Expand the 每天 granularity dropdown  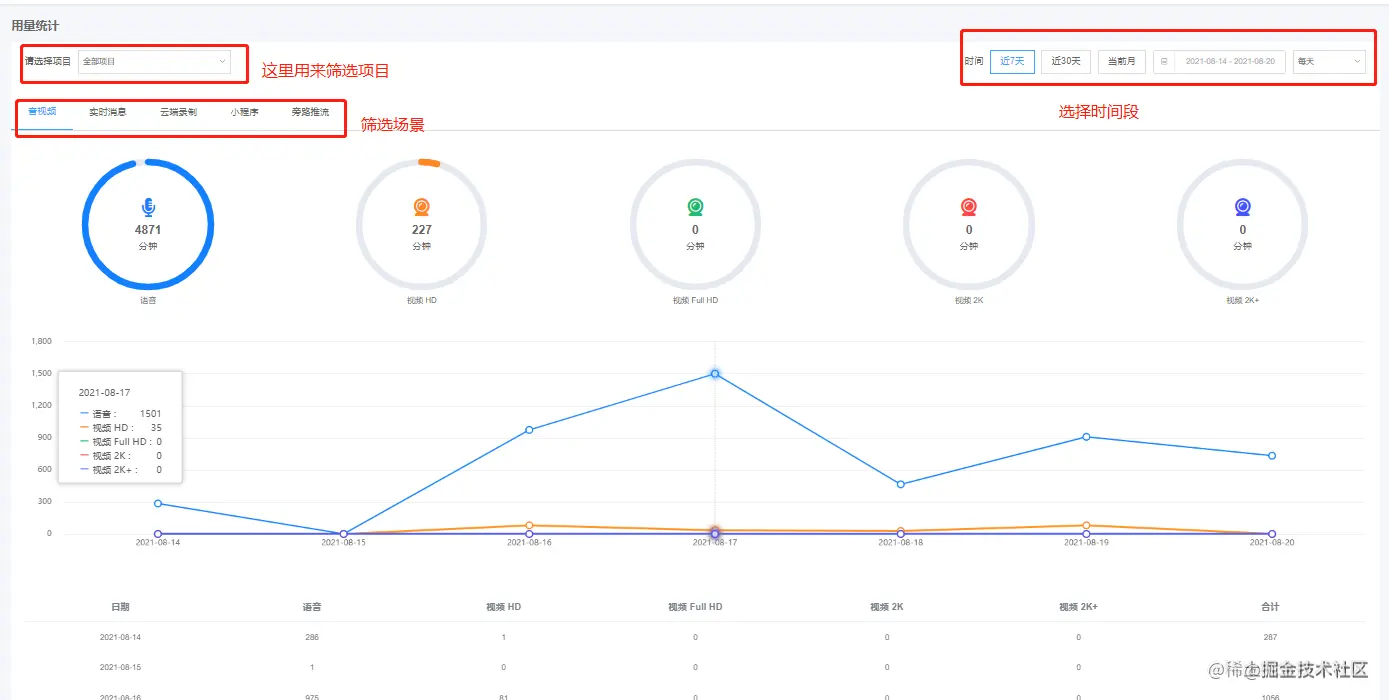(x=1329, y=62)
